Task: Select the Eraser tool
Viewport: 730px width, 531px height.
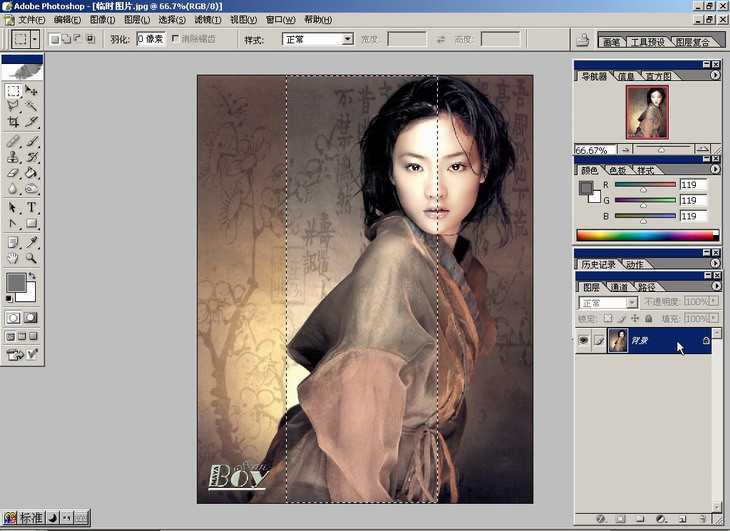Action: (x=13, y=173)
